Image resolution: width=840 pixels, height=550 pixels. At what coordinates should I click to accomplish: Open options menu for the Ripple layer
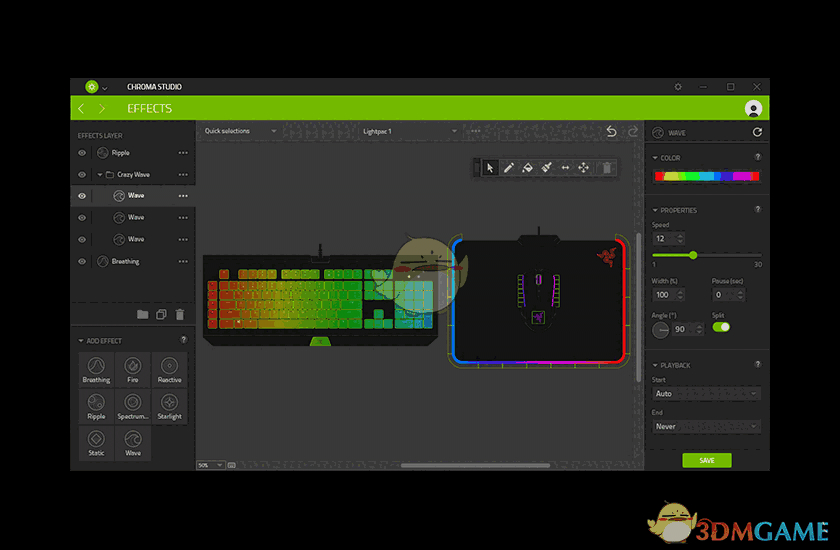[183, 153]
